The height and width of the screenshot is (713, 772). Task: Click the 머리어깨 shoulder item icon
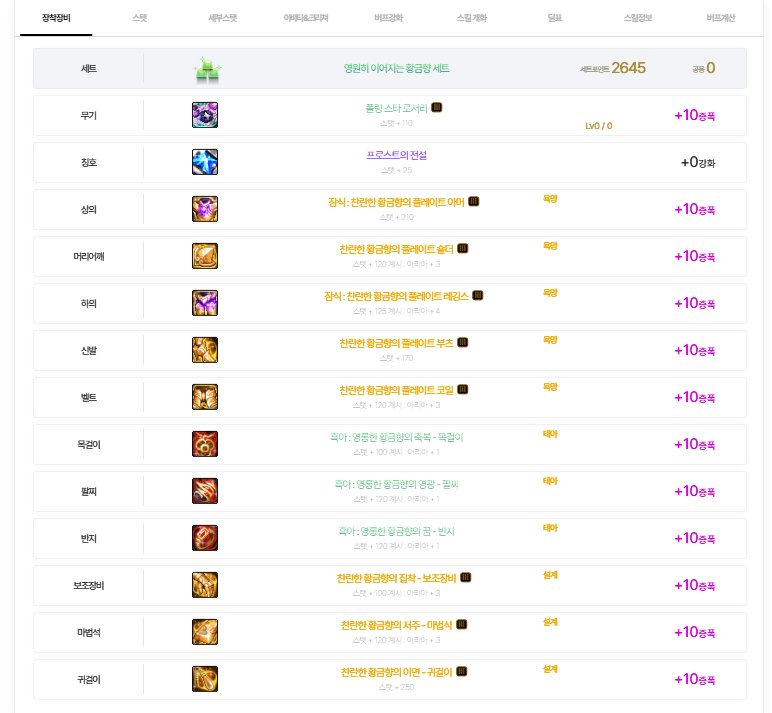tap(205, 256)
